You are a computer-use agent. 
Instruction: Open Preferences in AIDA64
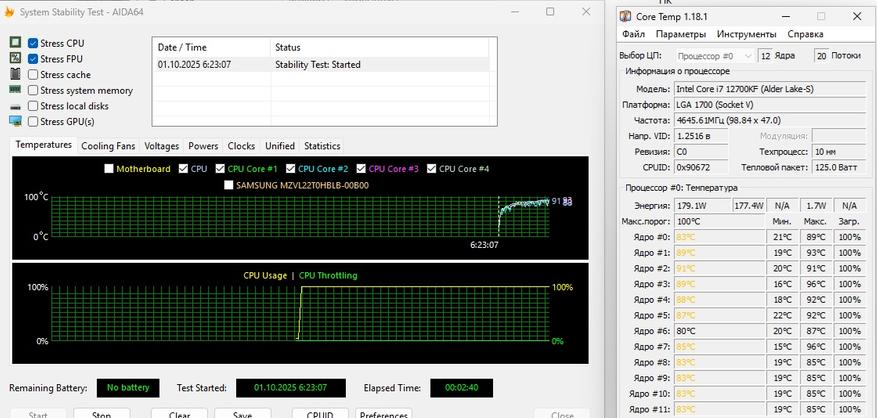(x=384, y=415)
